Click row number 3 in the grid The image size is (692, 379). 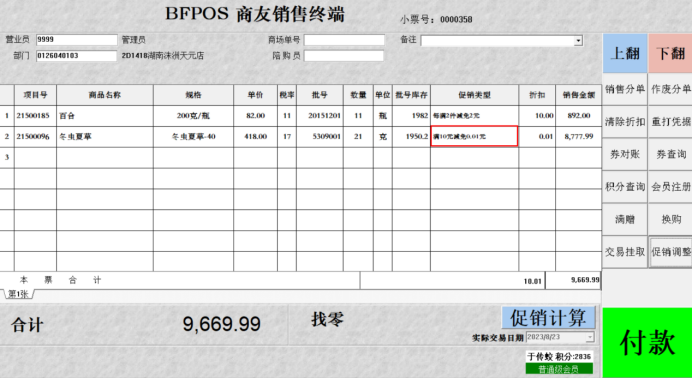tap(7, 158)
